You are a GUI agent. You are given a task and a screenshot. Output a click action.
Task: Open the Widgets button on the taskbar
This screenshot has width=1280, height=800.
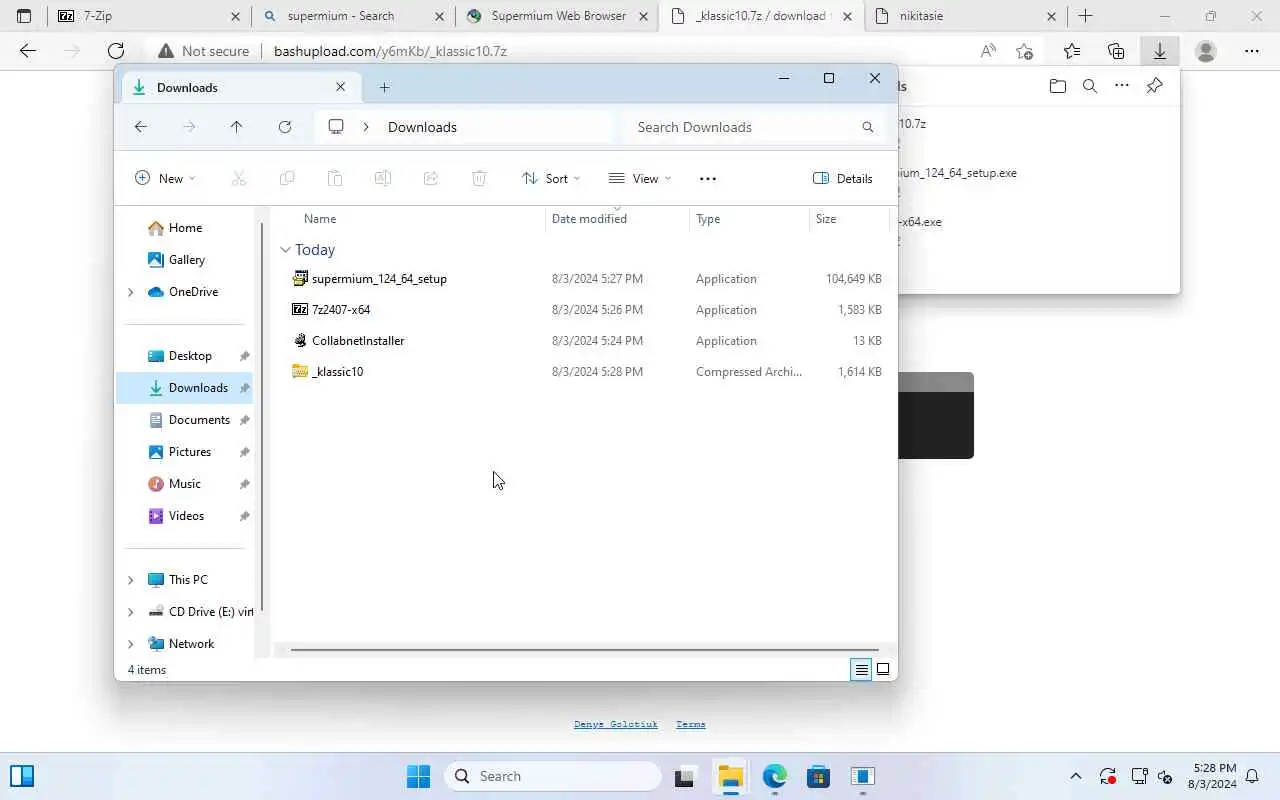(x=22, y=776)
